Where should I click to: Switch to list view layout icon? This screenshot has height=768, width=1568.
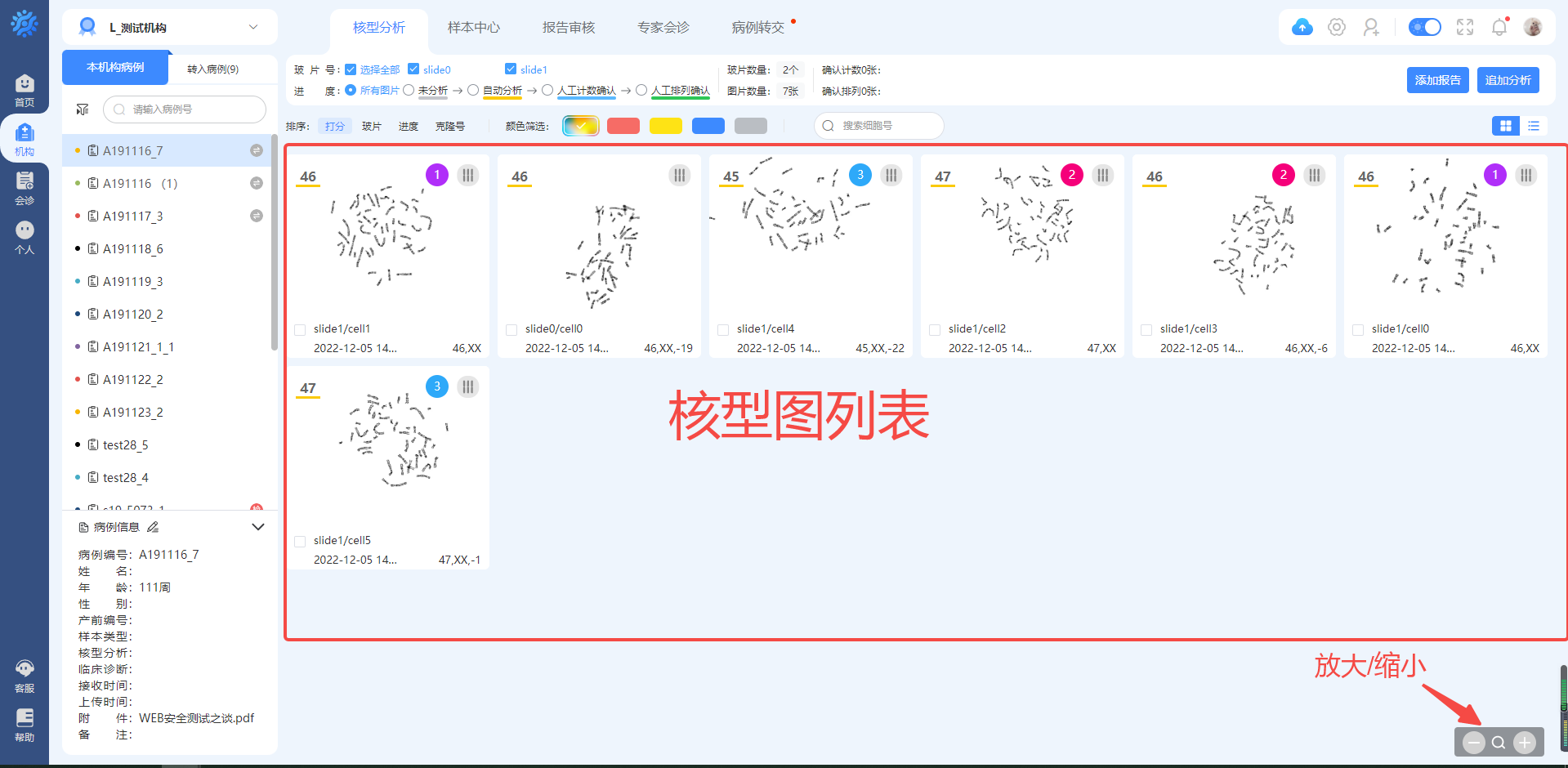pyautogui.click(x=1534, y=126)
